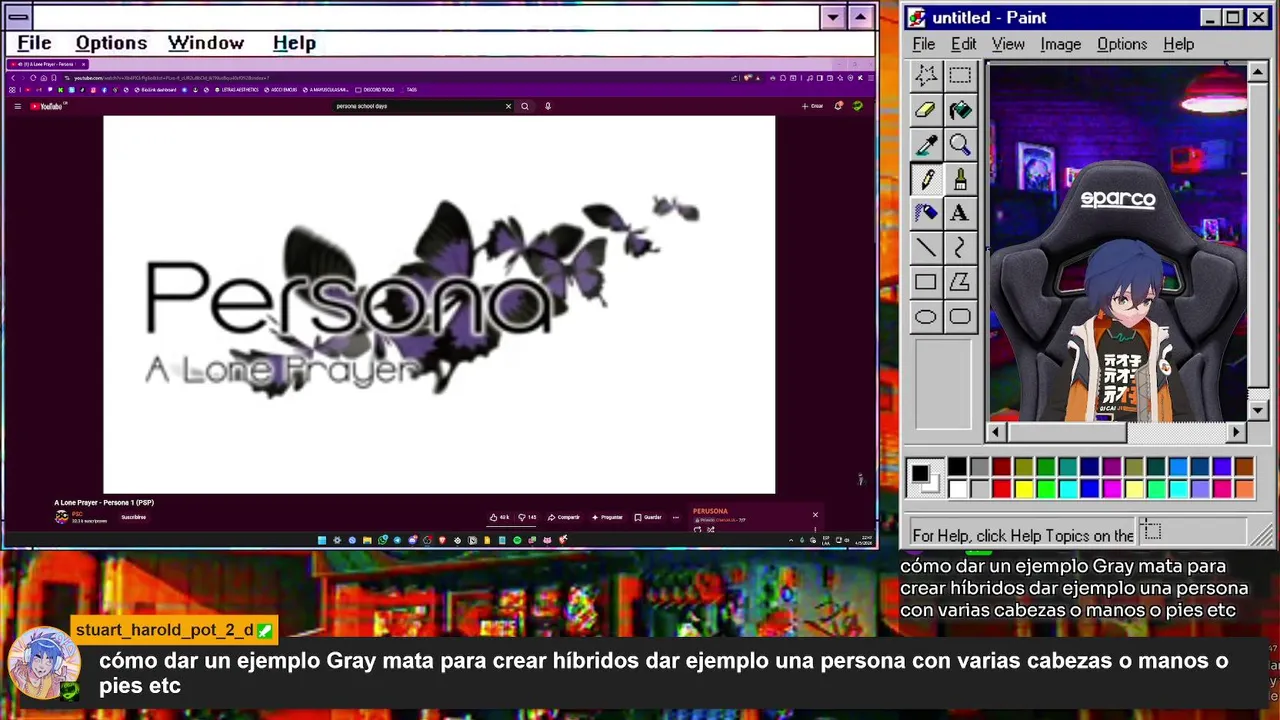Open the Window menu in the left window
1280x720 pixels.
(206, 43)
